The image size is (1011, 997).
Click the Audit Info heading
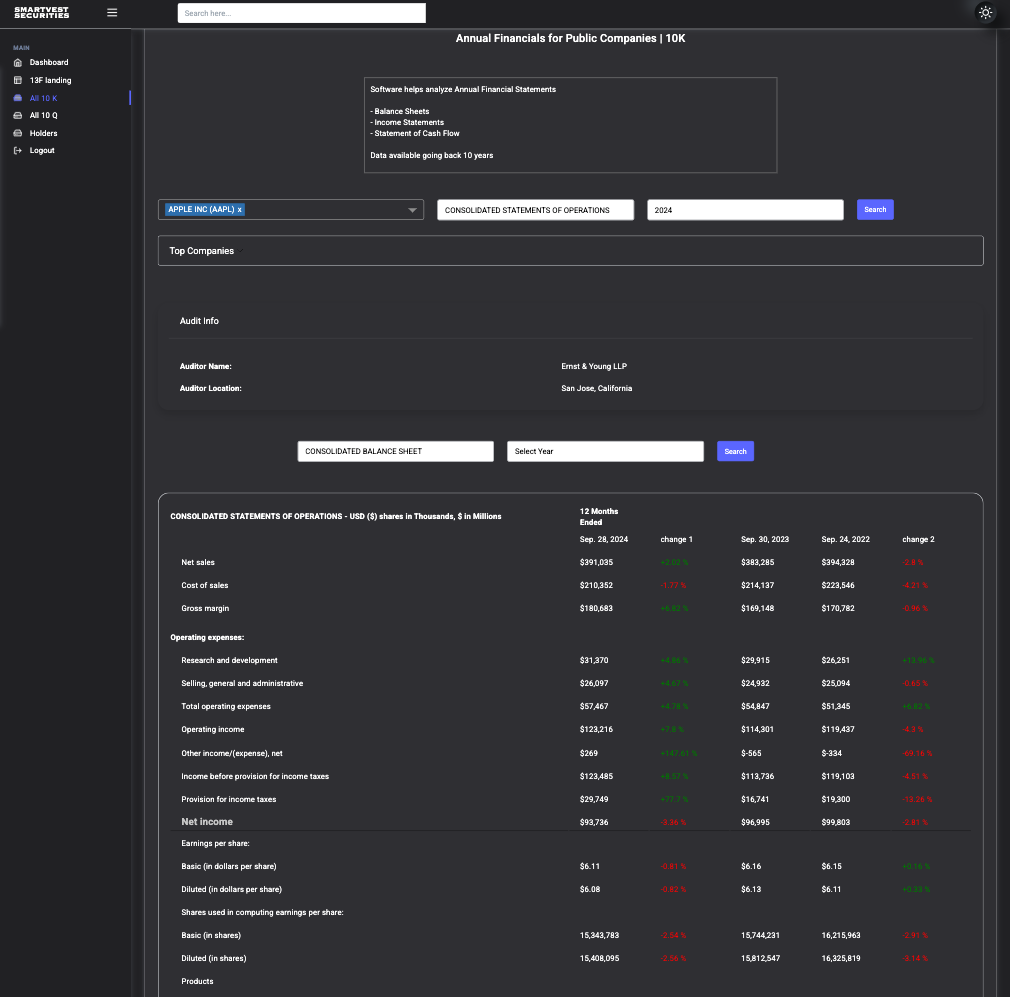coord(199,321)
